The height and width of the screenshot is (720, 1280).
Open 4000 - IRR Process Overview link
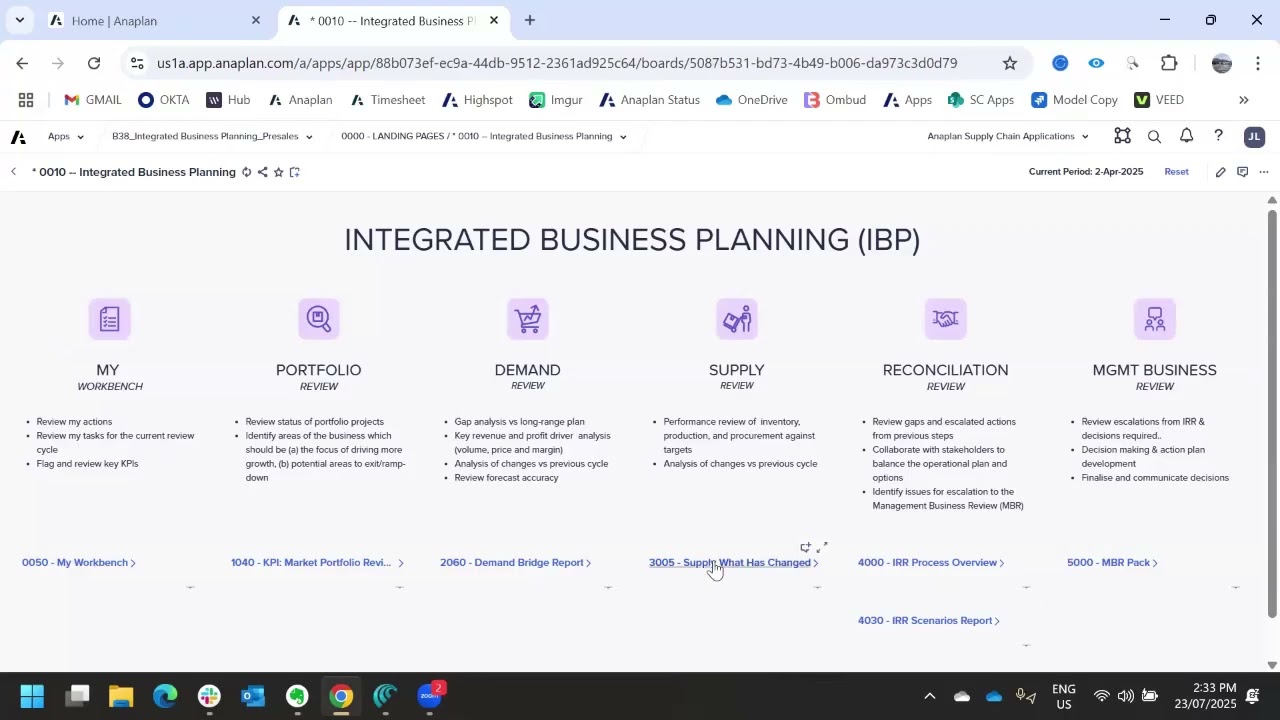click(x=931, y=563)
